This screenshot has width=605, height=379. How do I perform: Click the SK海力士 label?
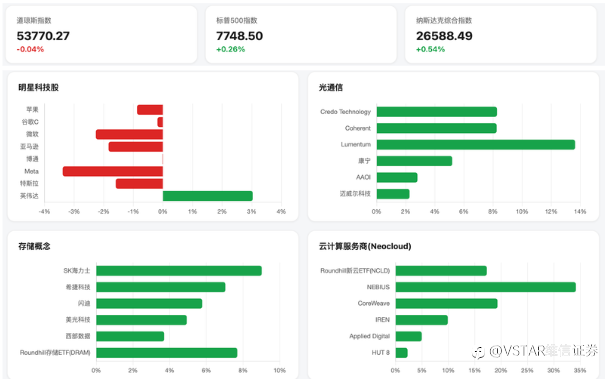point(77,271)
